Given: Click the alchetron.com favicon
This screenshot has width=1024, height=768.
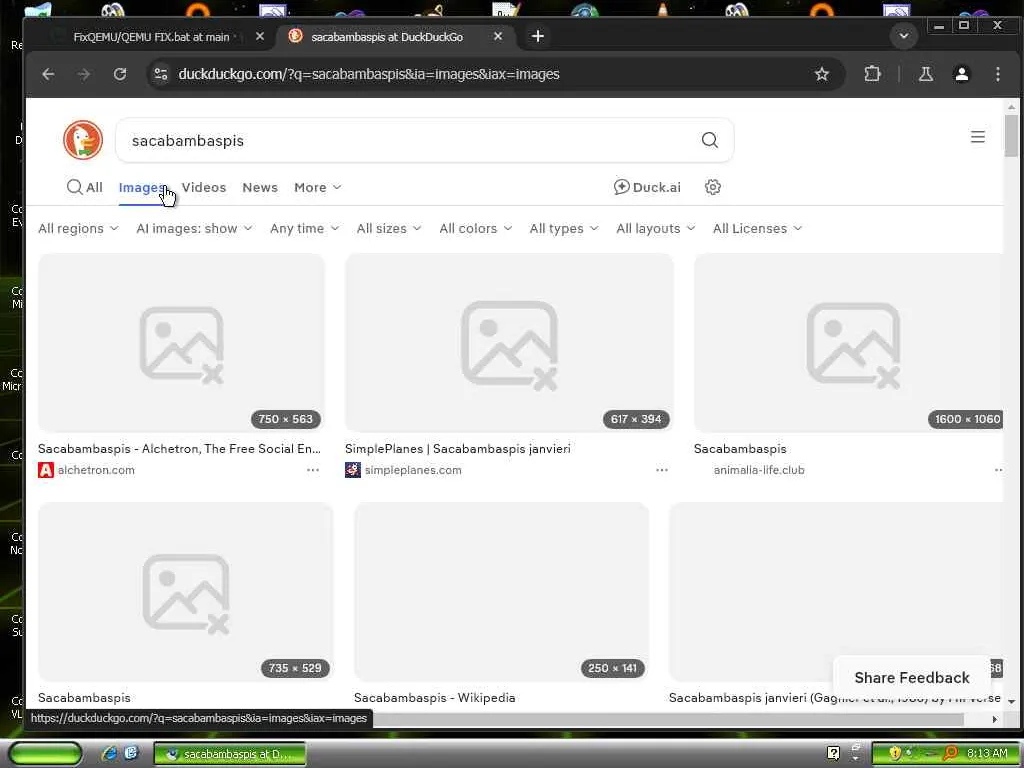Looking at the screenshot, I should (46, 470).
